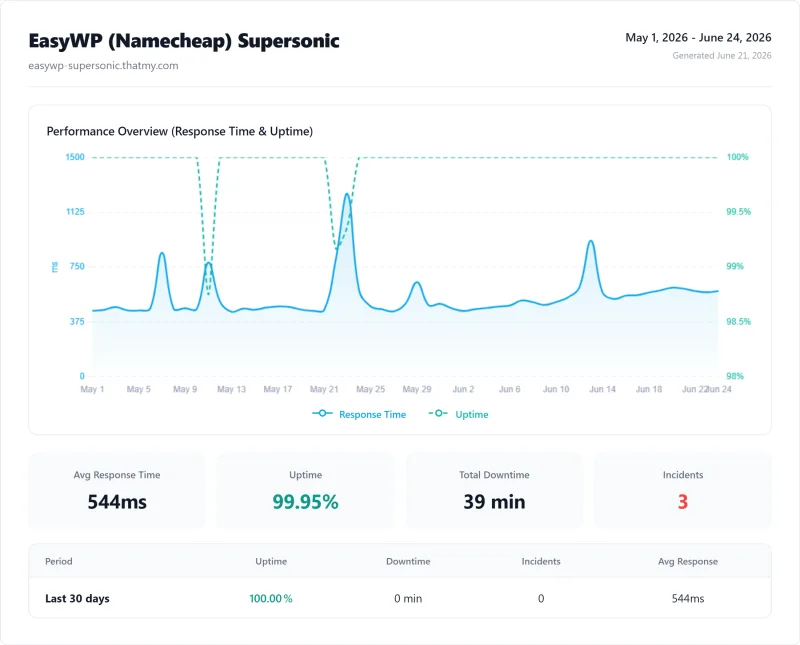
Task: Click the Uptime table column header
Action: (x=271, y=561)
